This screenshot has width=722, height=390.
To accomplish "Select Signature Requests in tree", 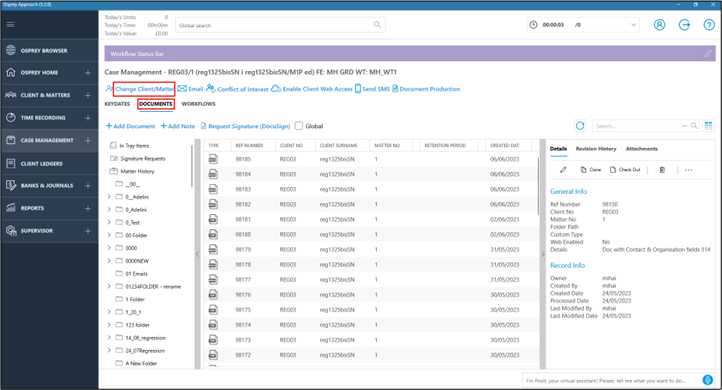I will point(142,158).
